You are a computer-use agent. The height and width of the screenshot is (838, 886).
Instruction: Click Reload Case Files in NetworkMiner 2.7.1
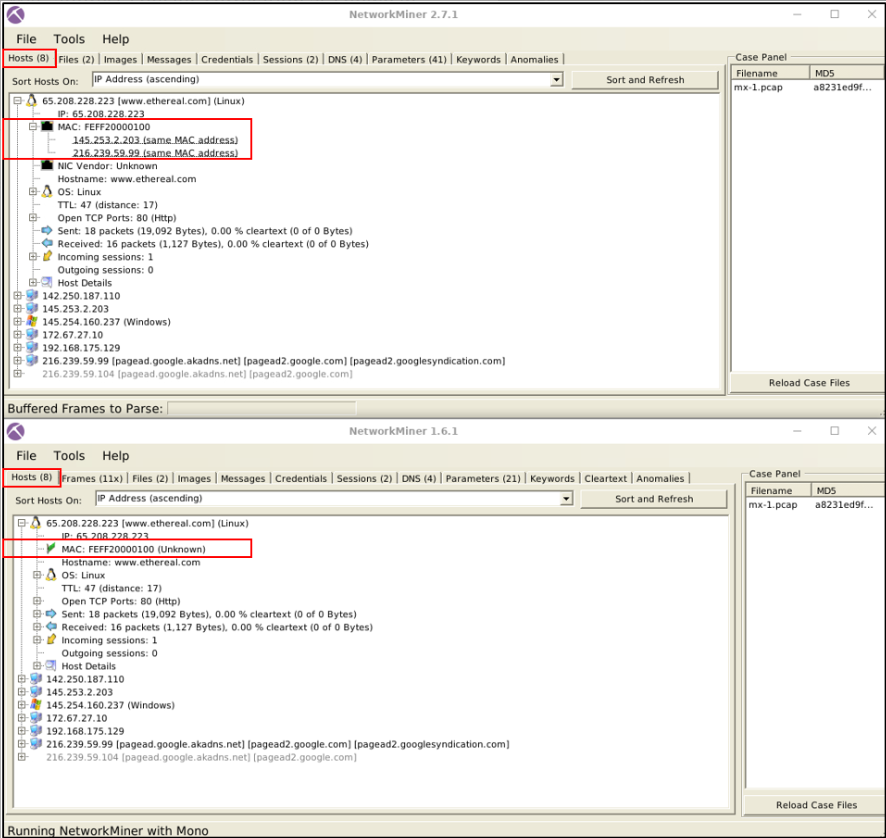pos(809,383)
